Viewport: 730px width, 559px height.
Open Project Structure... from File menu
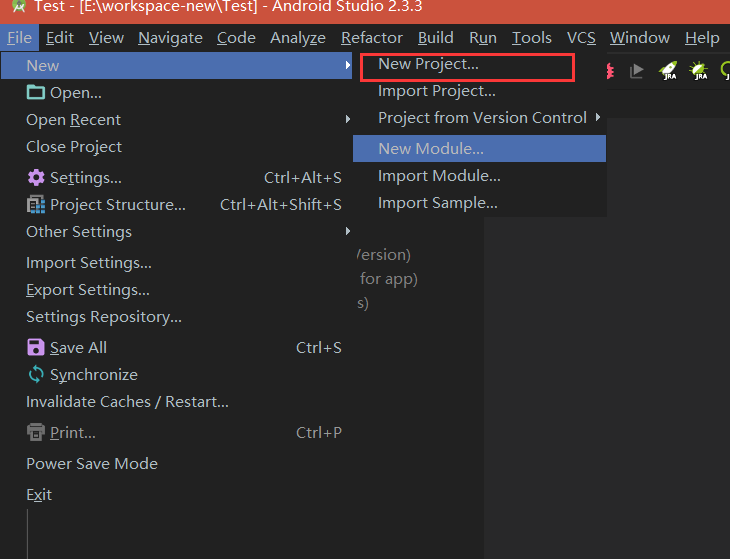coord(176,204)
